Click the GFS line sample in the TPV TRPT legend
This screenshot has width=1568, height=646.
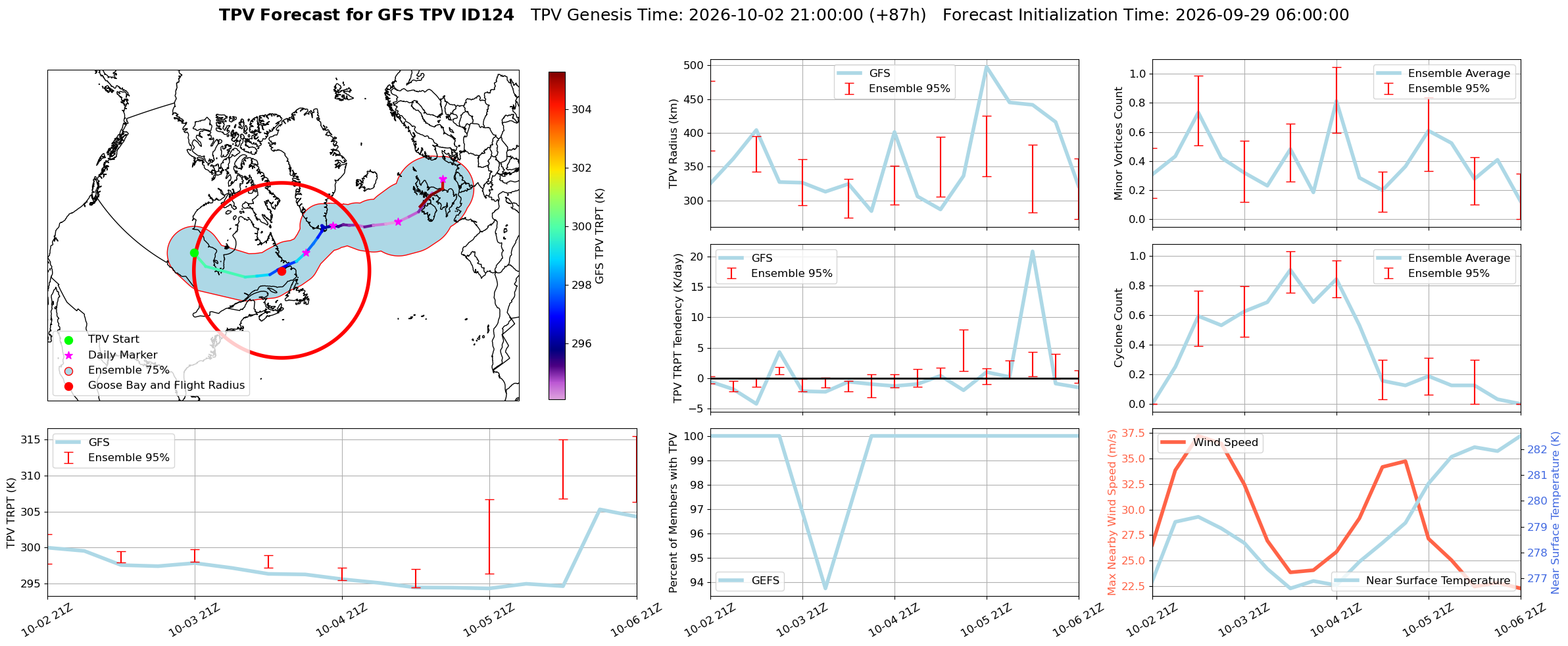68,443
